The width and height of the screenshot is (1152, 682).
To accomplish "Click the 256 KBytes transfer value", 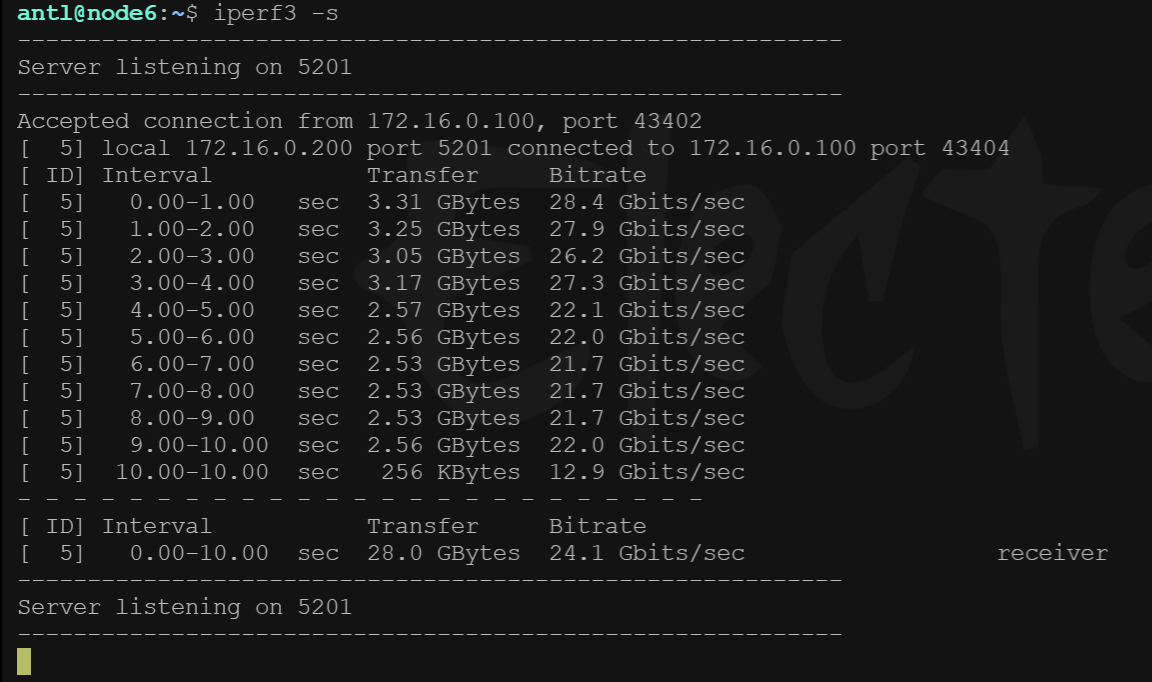I will (450, 472).
